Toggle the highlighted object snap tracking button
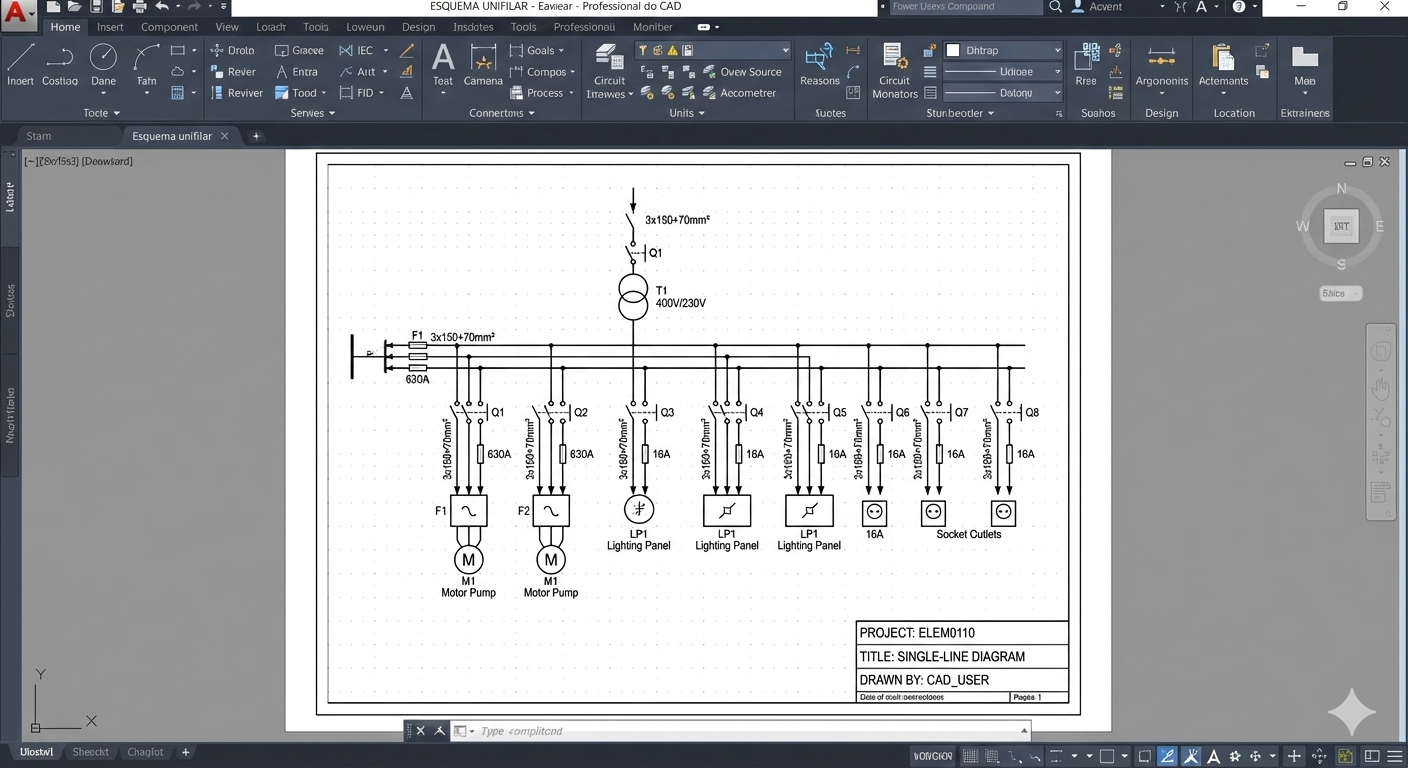The image size is (1408, 768). click(x=1191, y=756)
